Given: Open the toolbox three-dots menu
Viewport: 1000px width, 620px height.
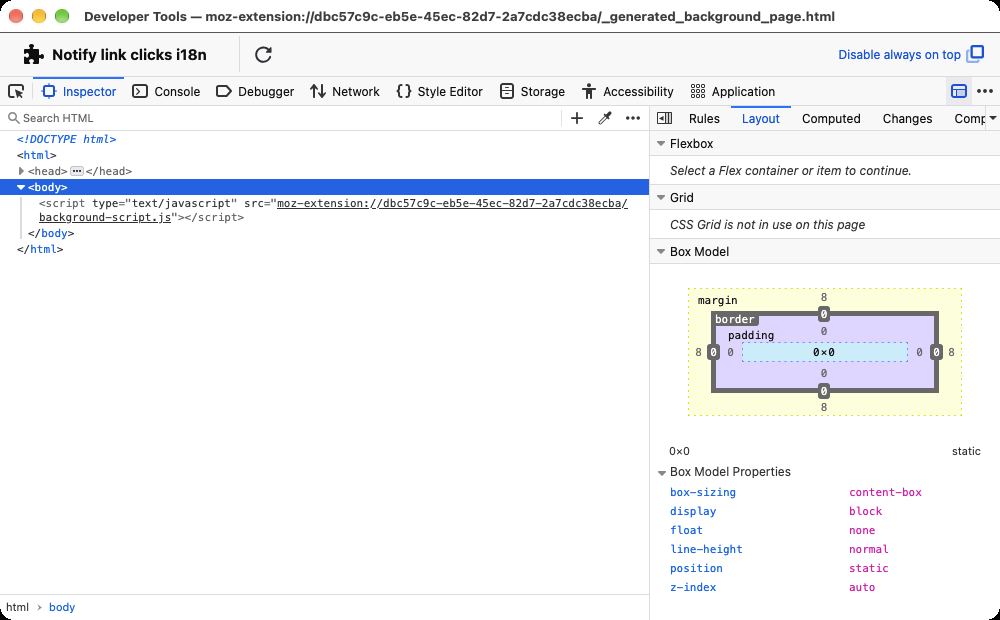Looking at the screenshot, I should pyautogui.click(x=985, y=91).
